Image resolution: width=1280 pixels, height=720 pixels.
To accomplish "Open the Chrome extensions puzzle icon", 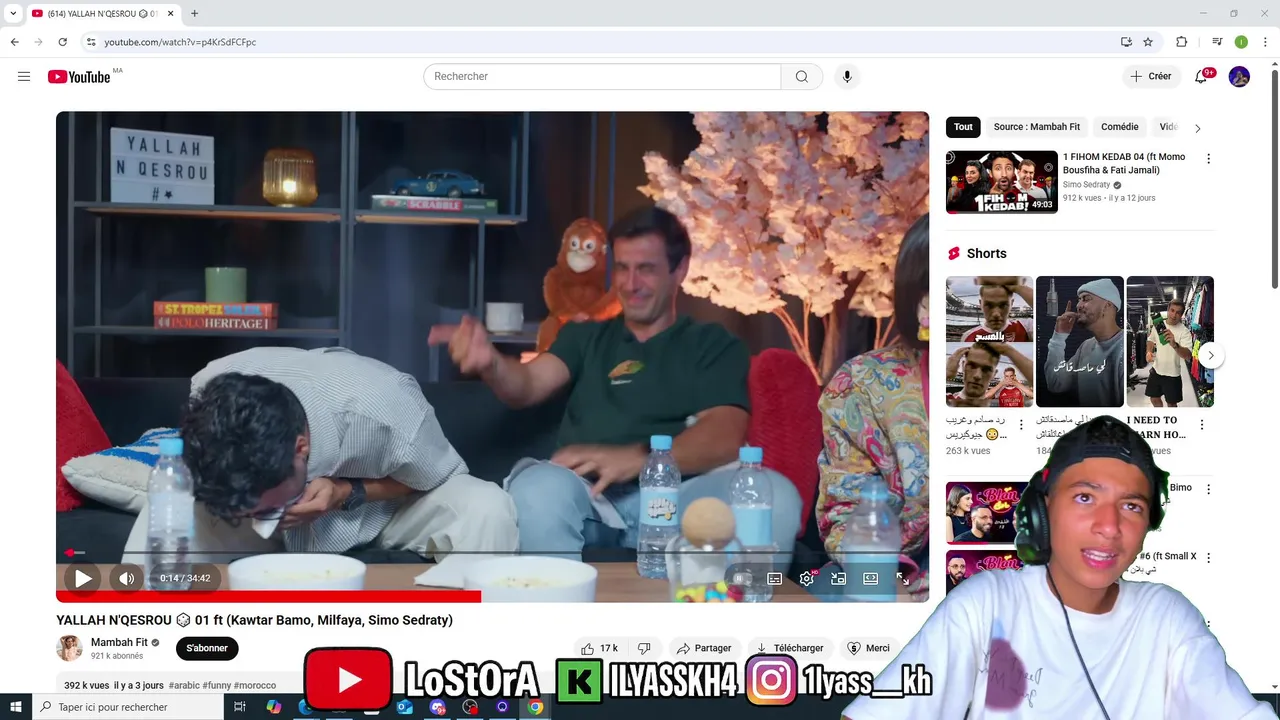I will [1181, 42].
